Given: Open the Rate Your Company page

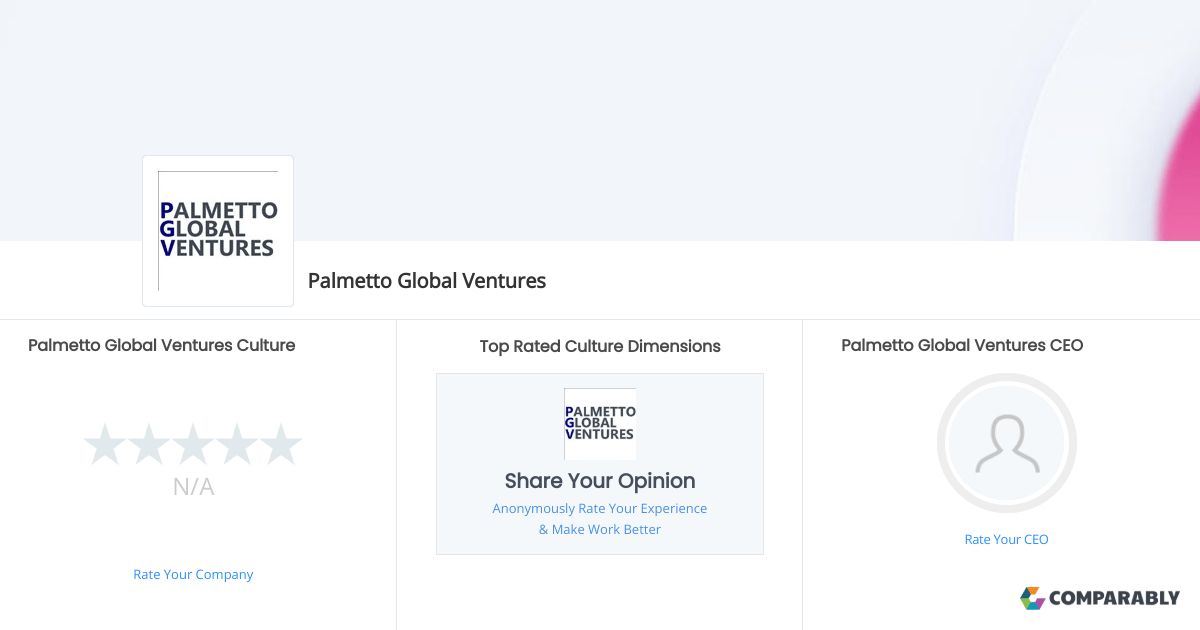Looking at the screenshot, I should (x=193, y=574).
